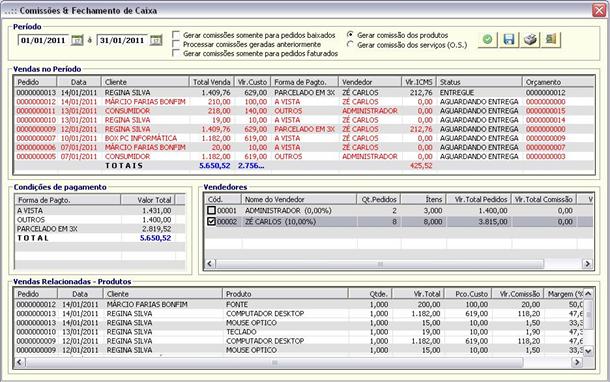Click the Vlr.Total Comissão column header

pos(543,199)
